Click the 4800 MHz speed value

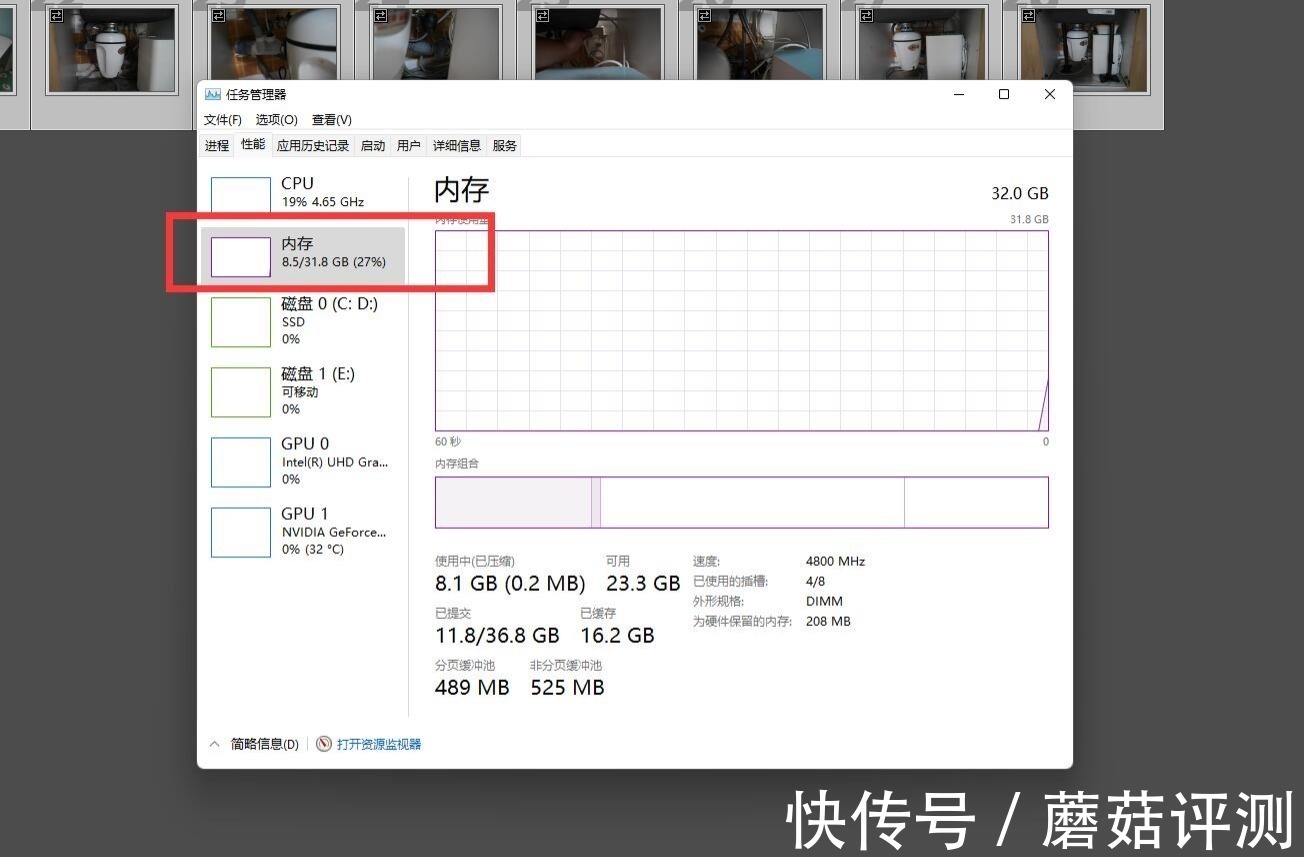[835, 561]
